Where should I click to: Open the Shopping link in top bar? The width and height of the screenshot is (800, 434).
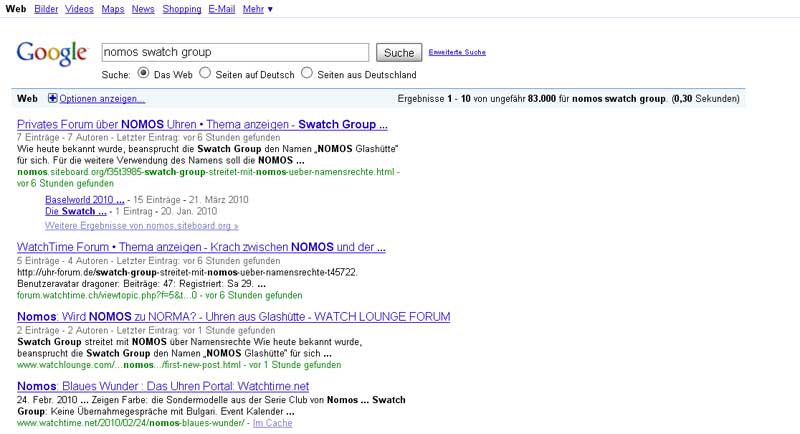182,9
